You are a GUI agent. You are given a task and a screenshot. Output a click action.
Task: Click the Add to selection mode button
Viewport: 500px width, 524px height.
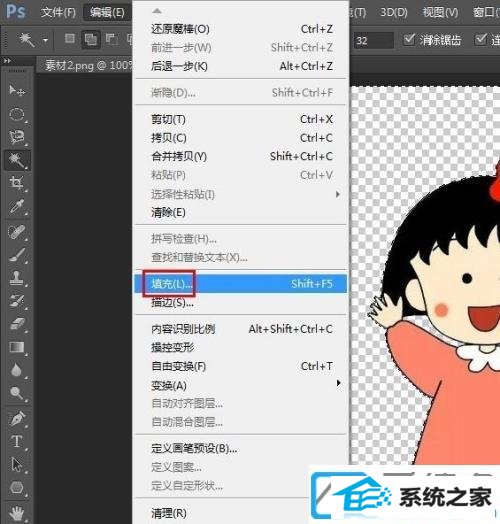pyautogui.click(x=90, y=40)
